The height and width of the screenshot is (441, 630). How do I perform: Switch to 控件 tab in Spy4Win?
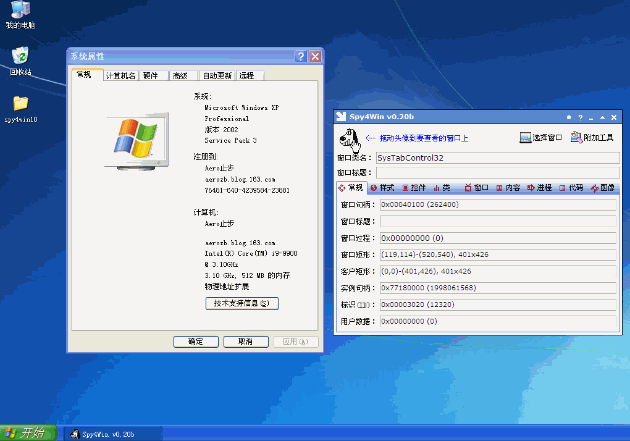pos(414,188)
